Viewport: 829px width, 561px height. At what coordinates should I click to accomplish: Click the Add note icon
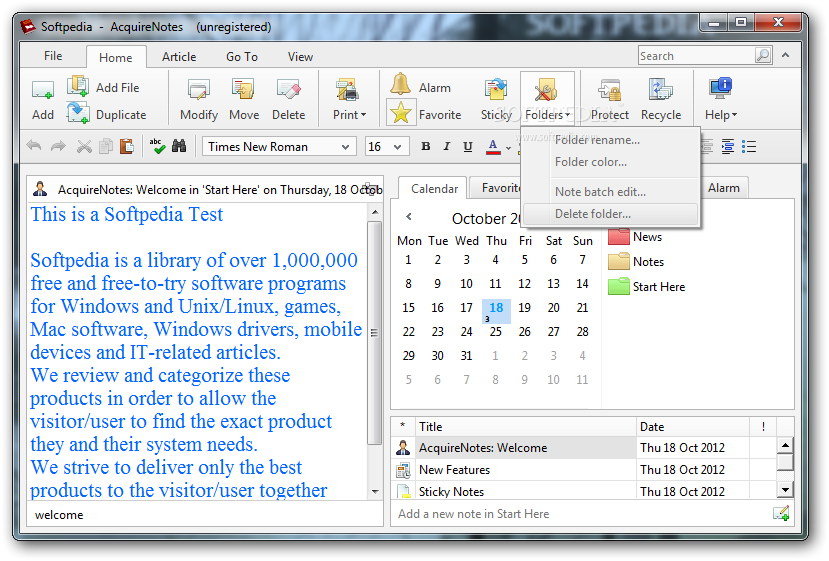(x=42, y=90)
